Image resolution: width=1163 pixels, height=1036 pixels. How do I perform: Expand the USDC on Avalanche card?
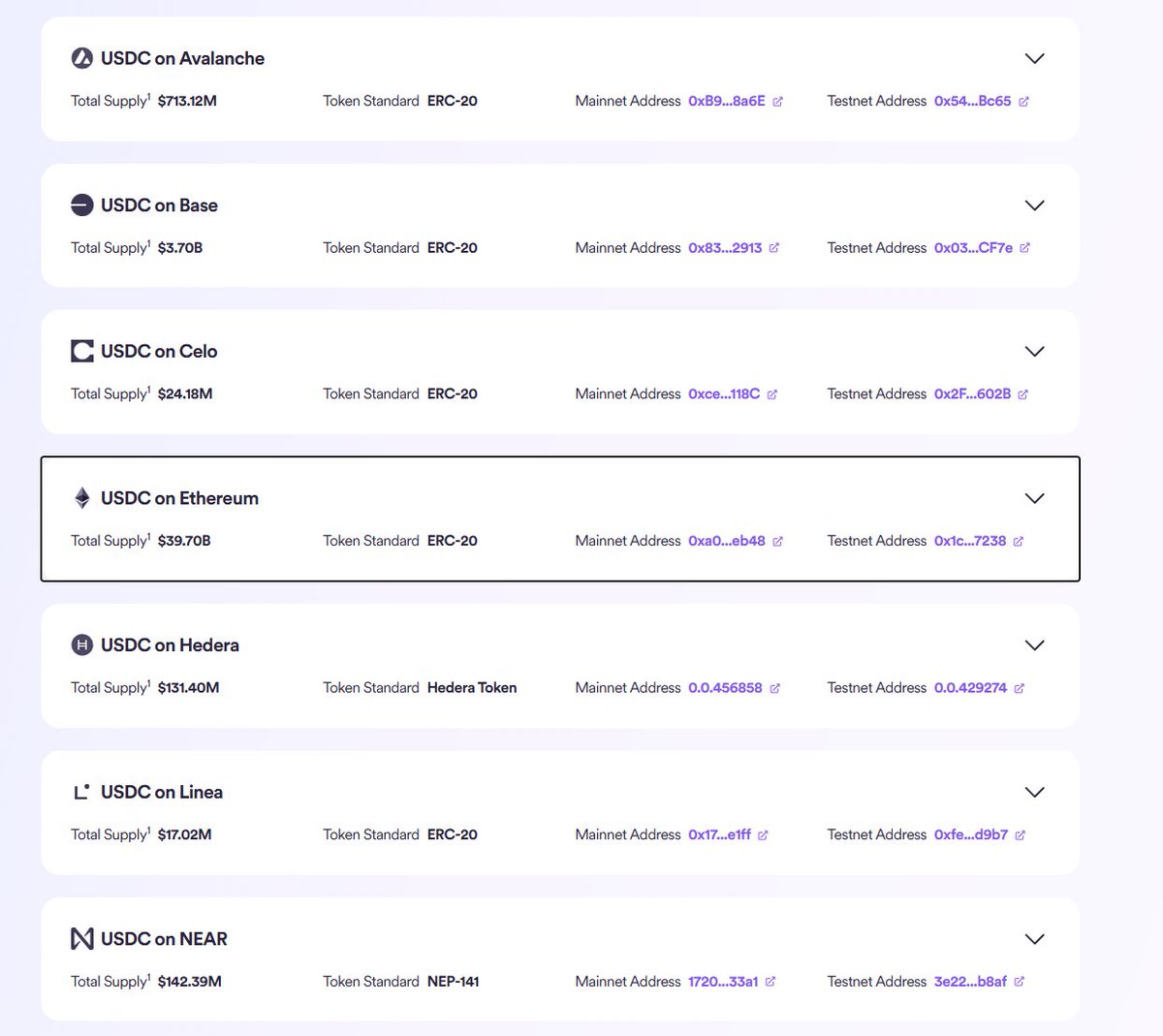[x=1034, y=58]
